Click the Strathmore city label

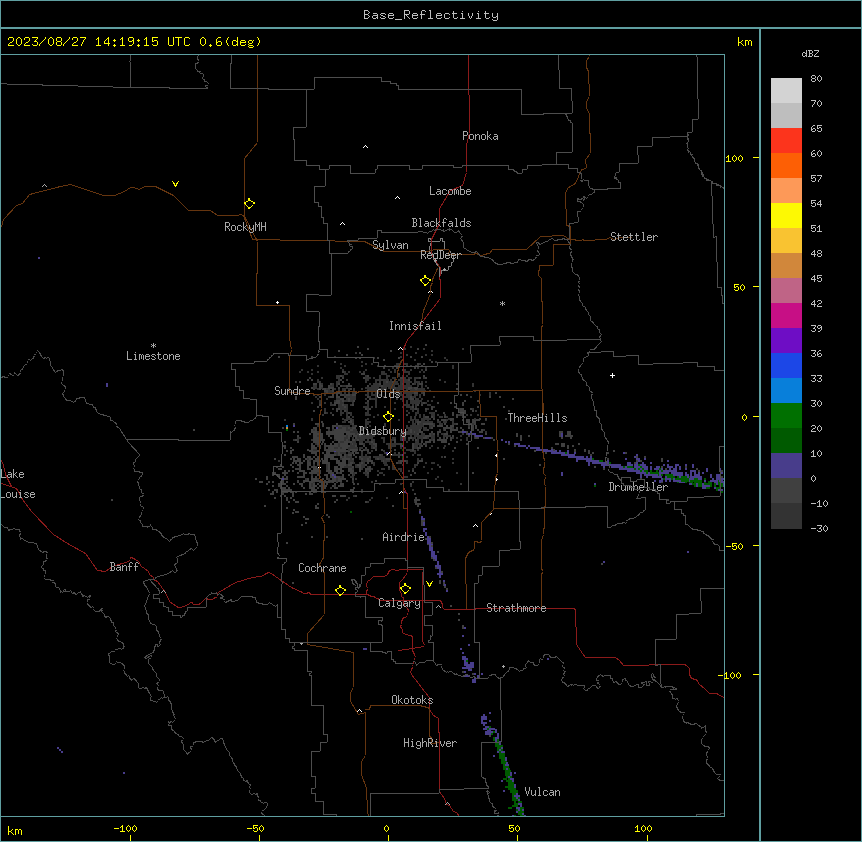coord(516,608)
